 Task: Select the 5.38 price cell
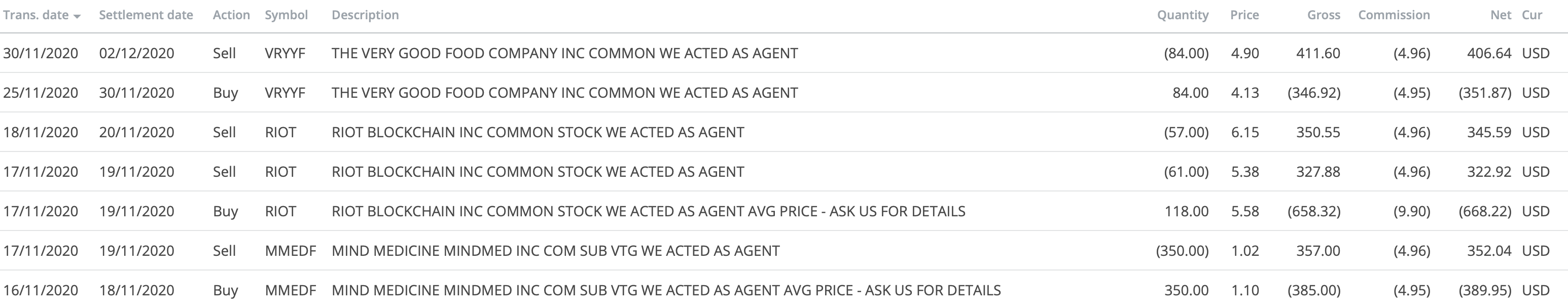[x=1244, y=172]
